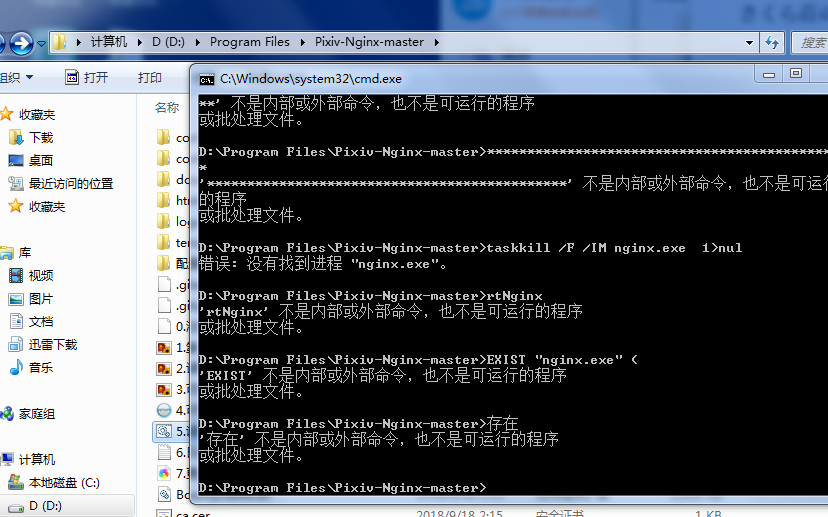Select highlighted batch file numbered 5.
This screenshot has height=517, width=828.
[x=172, y=431]
